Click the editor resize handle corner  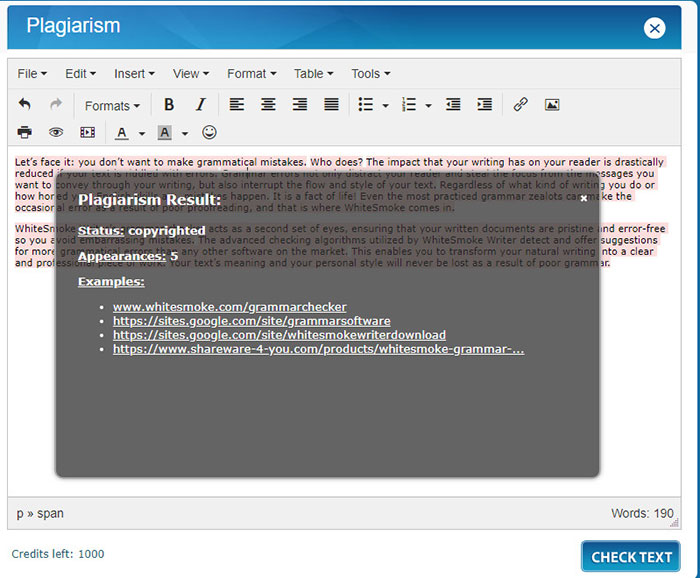coord(675,523)
